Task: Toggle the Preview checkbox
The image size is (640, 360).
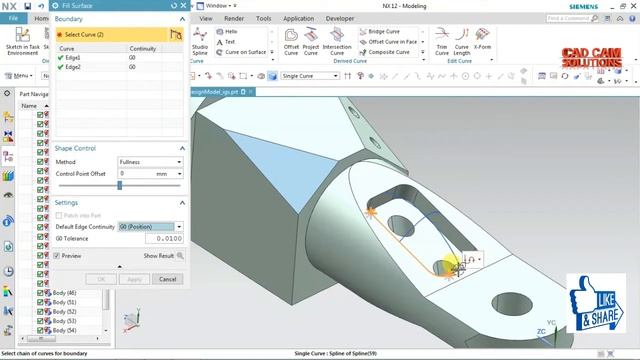Action: [57, 256]
